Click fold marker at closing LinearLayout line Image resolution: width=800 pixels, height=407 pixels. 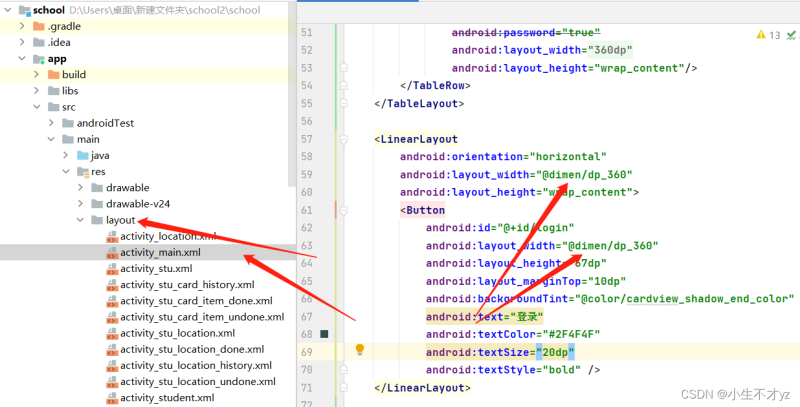tap(344, 388)
